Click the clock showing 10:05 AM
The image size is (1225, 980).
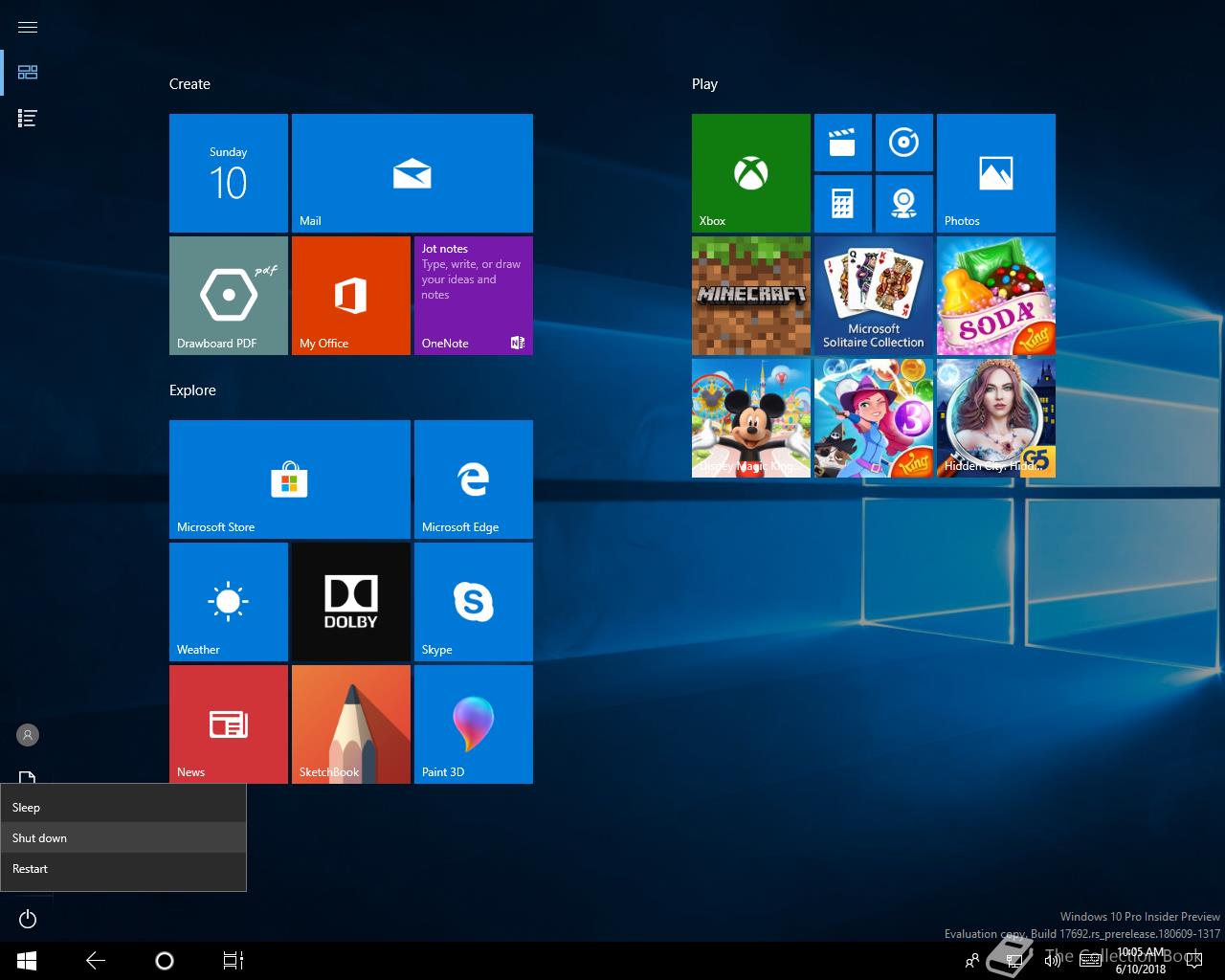point(1141,961)
